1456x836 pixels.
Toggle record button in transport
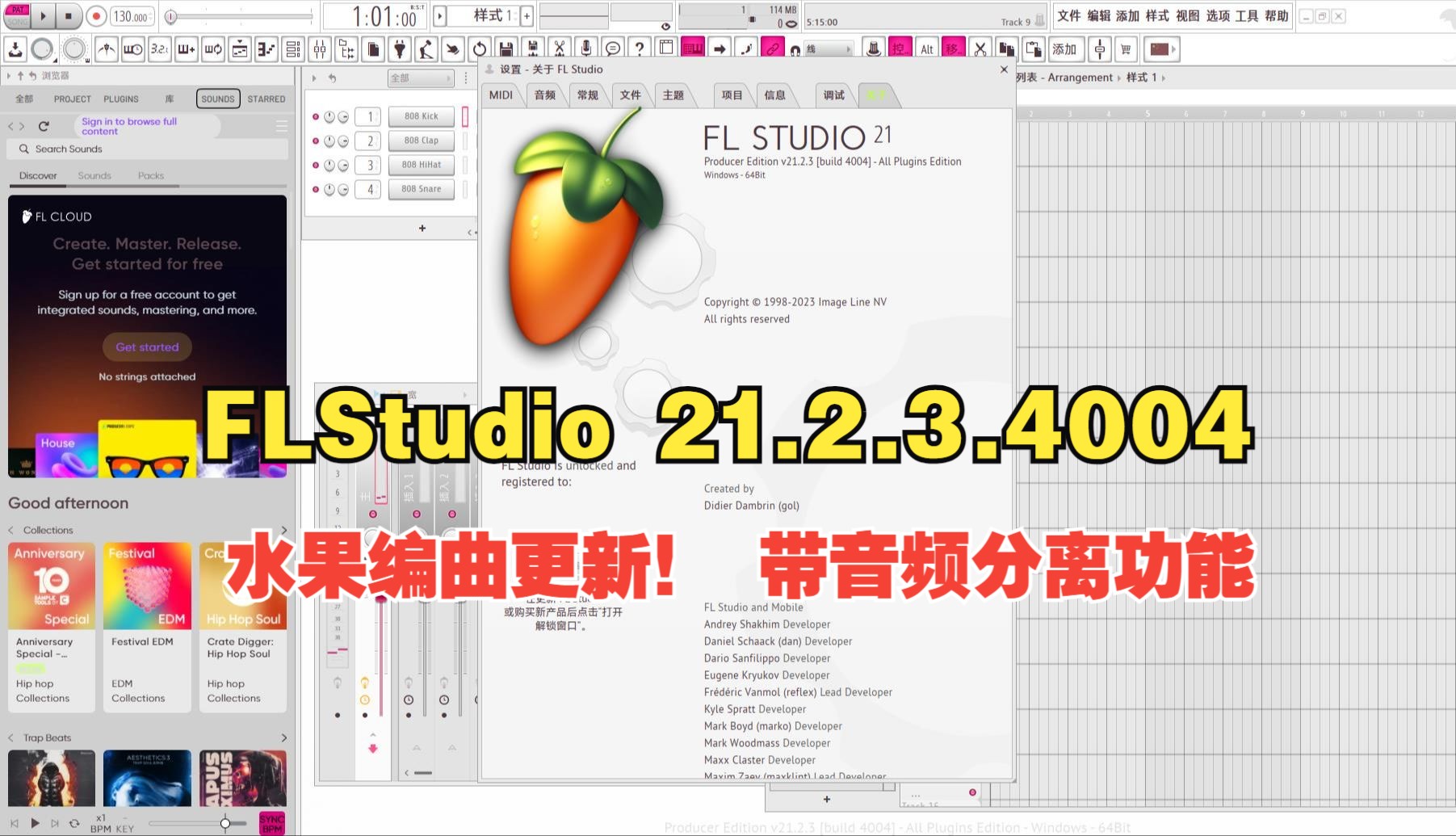[96, 16]
